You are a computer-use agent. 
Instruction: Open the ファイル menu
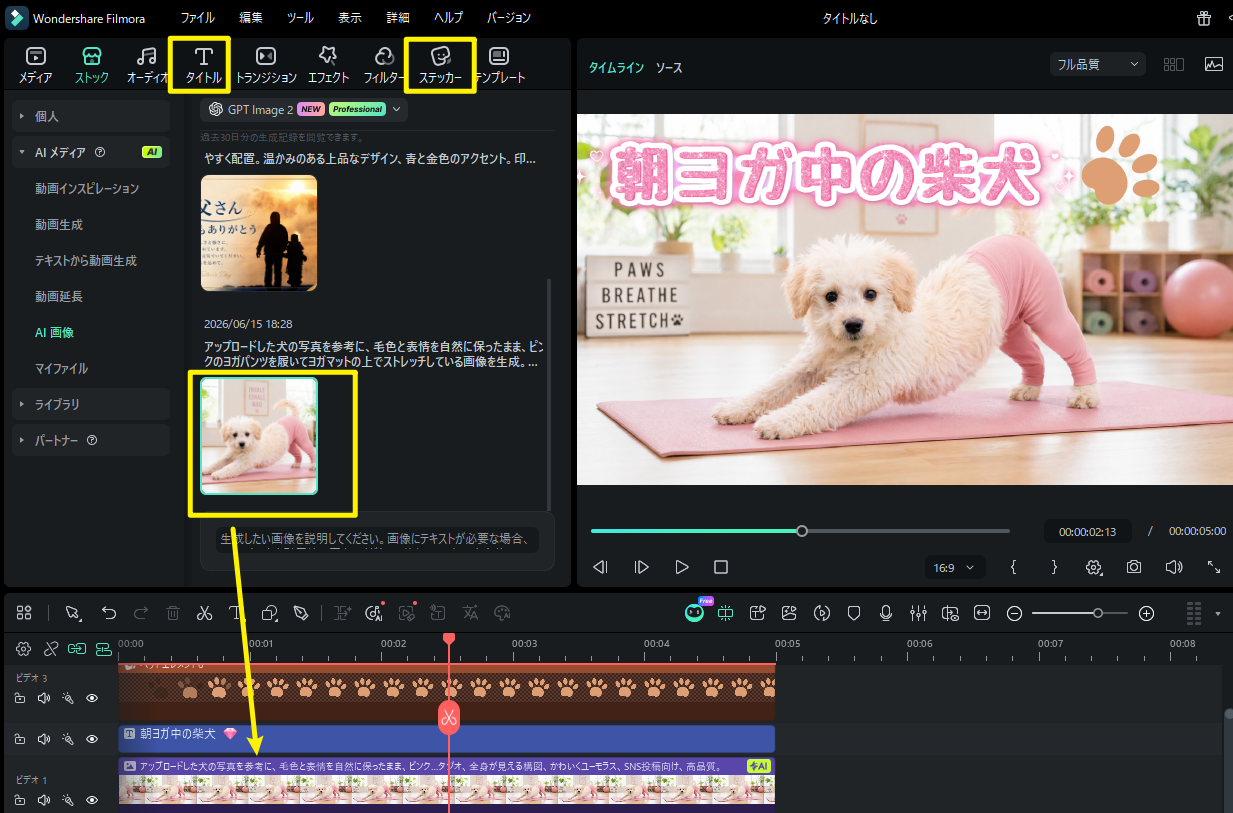[198, 18]
